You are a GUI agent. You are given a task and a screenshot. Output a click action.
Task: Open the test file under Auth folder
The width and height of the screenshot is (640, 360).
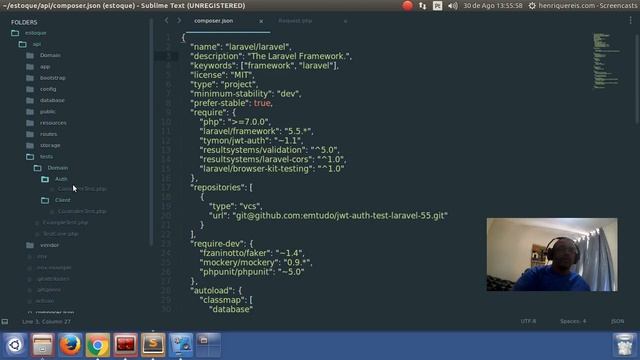[82, 189]
